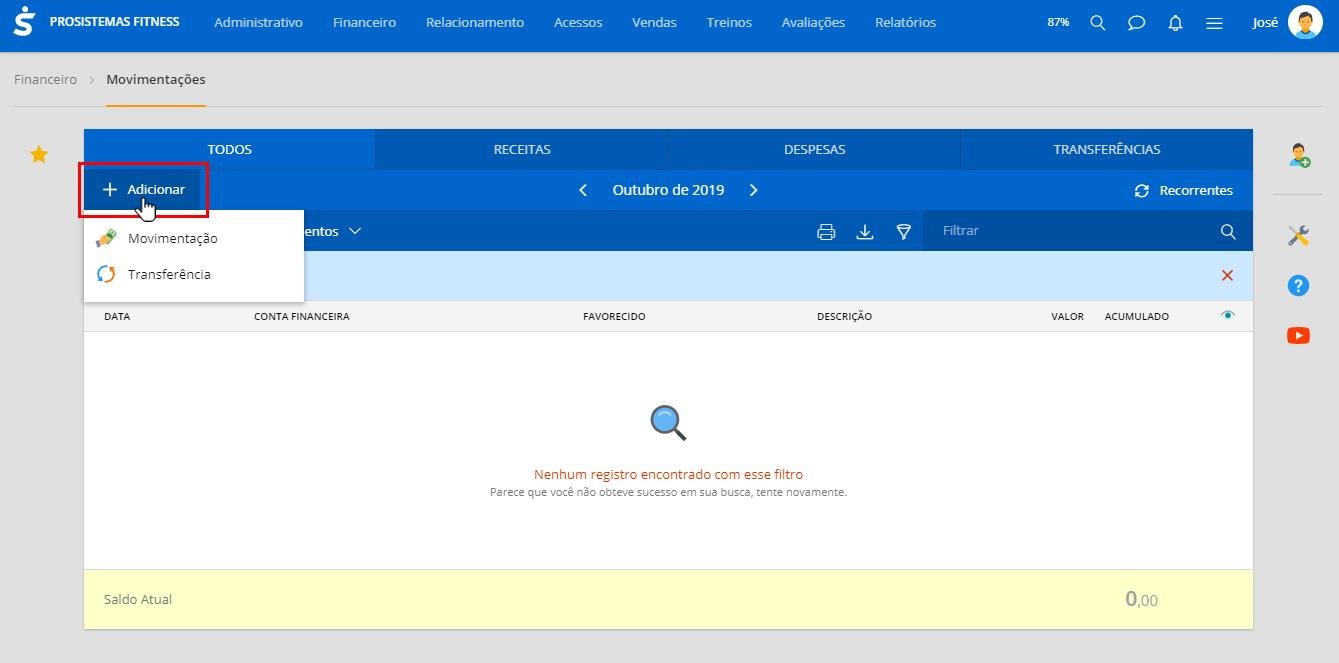Sort by DATA column header
The width and height of the screenshot is (1339, 663).
(117, 316)
